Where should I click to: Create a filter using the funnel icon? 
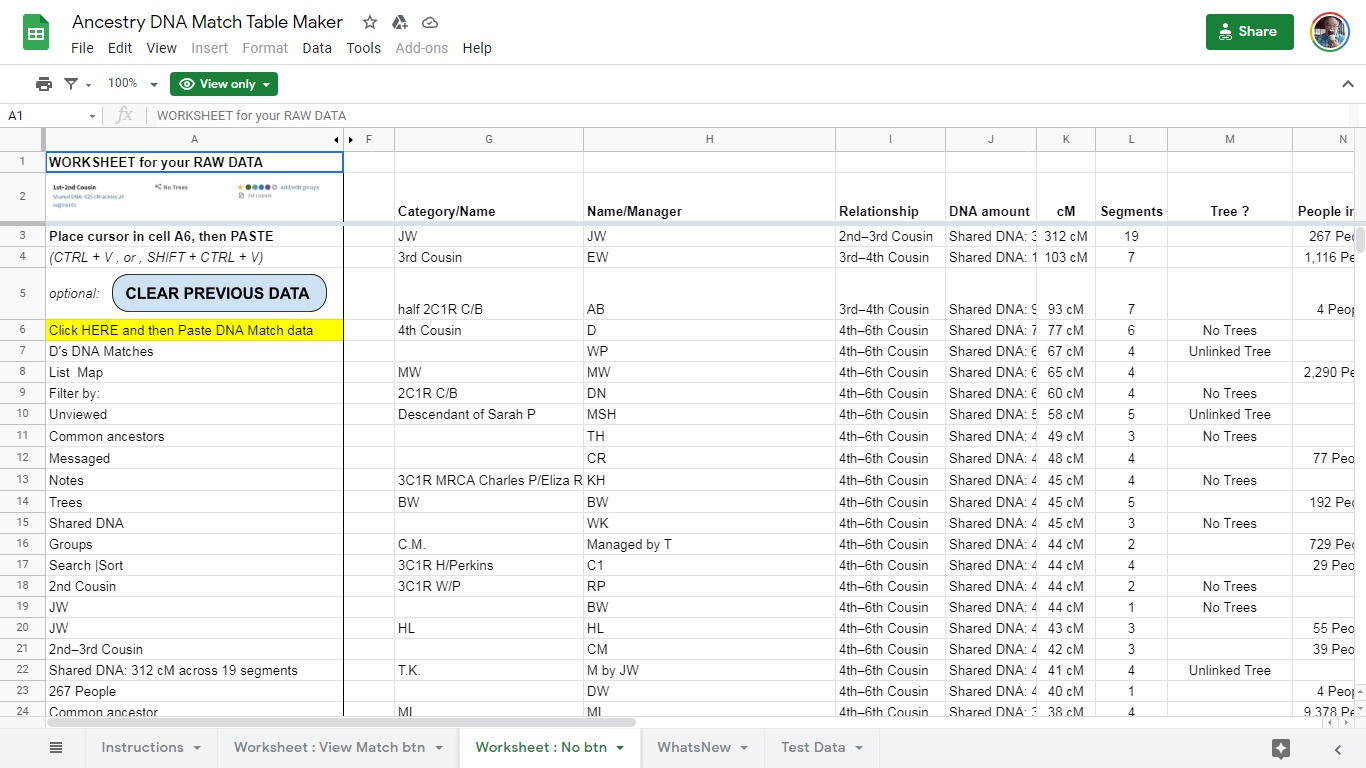(70, 83)
